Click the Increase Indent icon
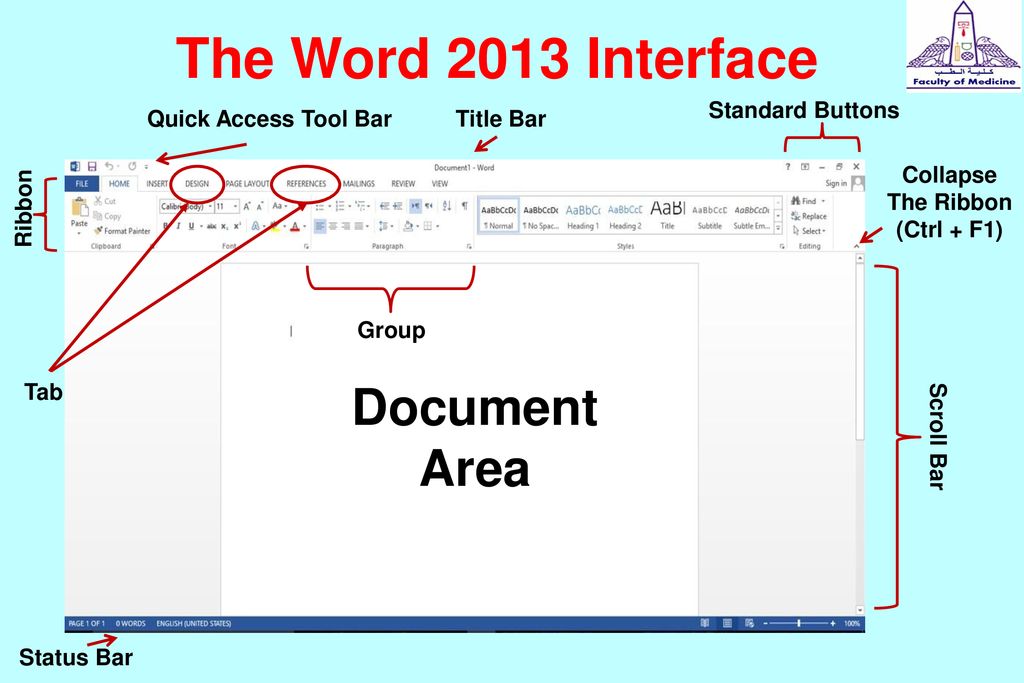This screenshot has height=683, width=1024. 398,206
